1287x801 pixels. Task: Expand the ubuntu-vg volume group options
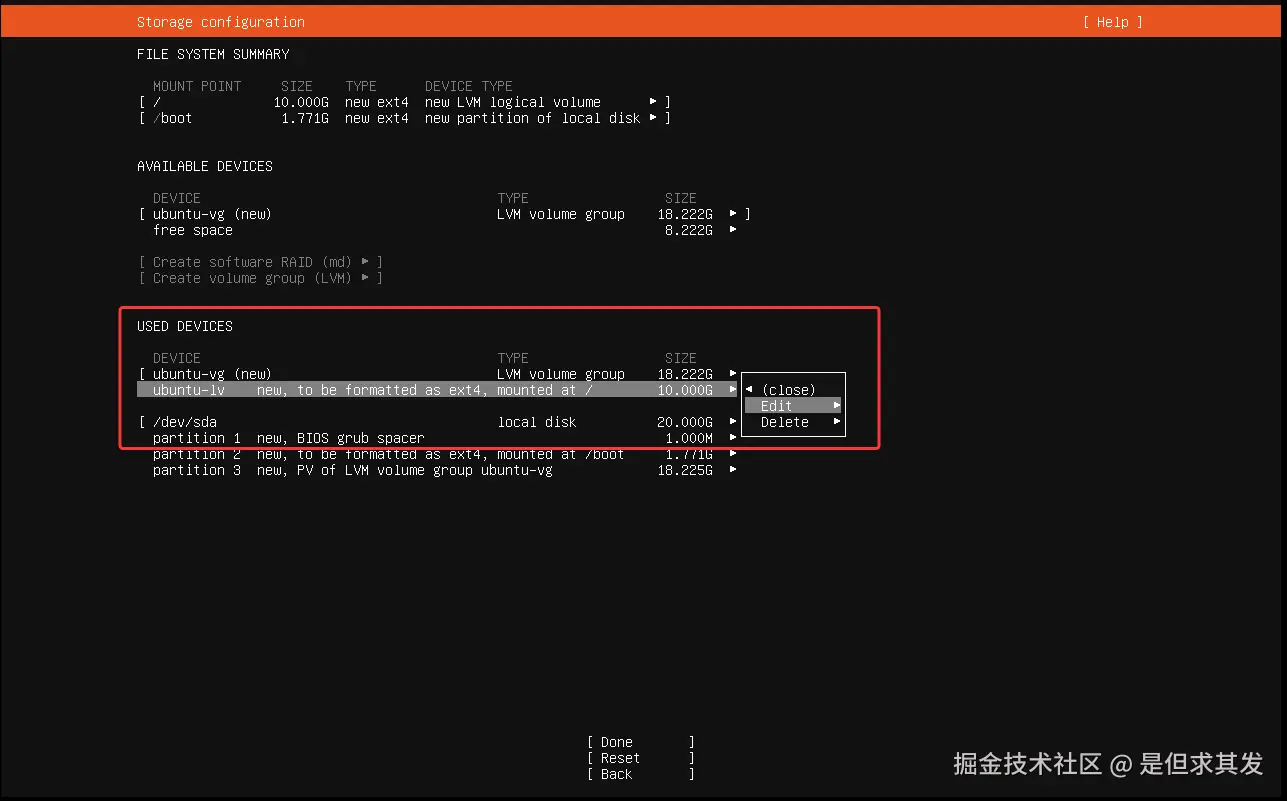(734, 213)
